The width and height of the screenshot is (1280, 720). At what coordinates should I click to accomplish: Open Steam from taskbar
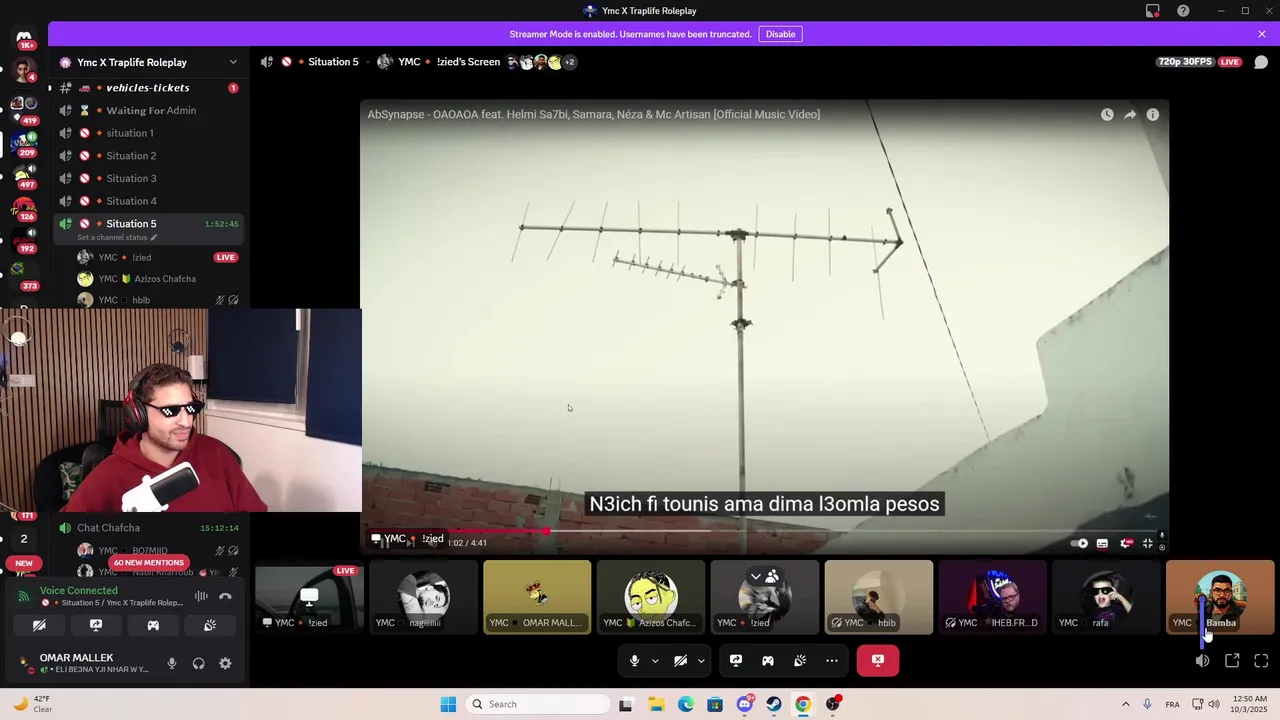774,704
